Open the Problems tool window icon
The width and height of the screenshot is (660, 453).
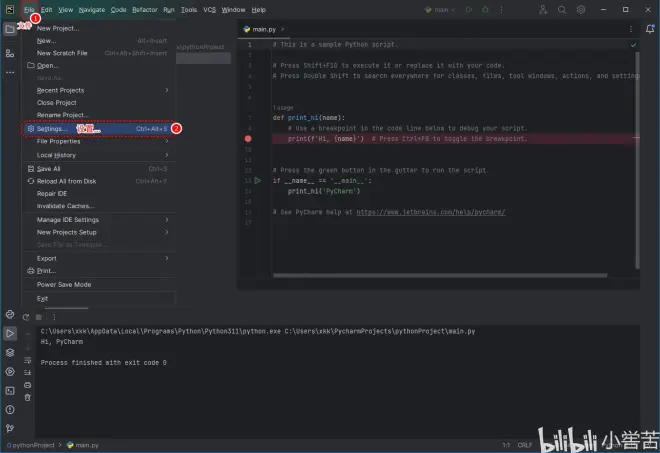10,410
